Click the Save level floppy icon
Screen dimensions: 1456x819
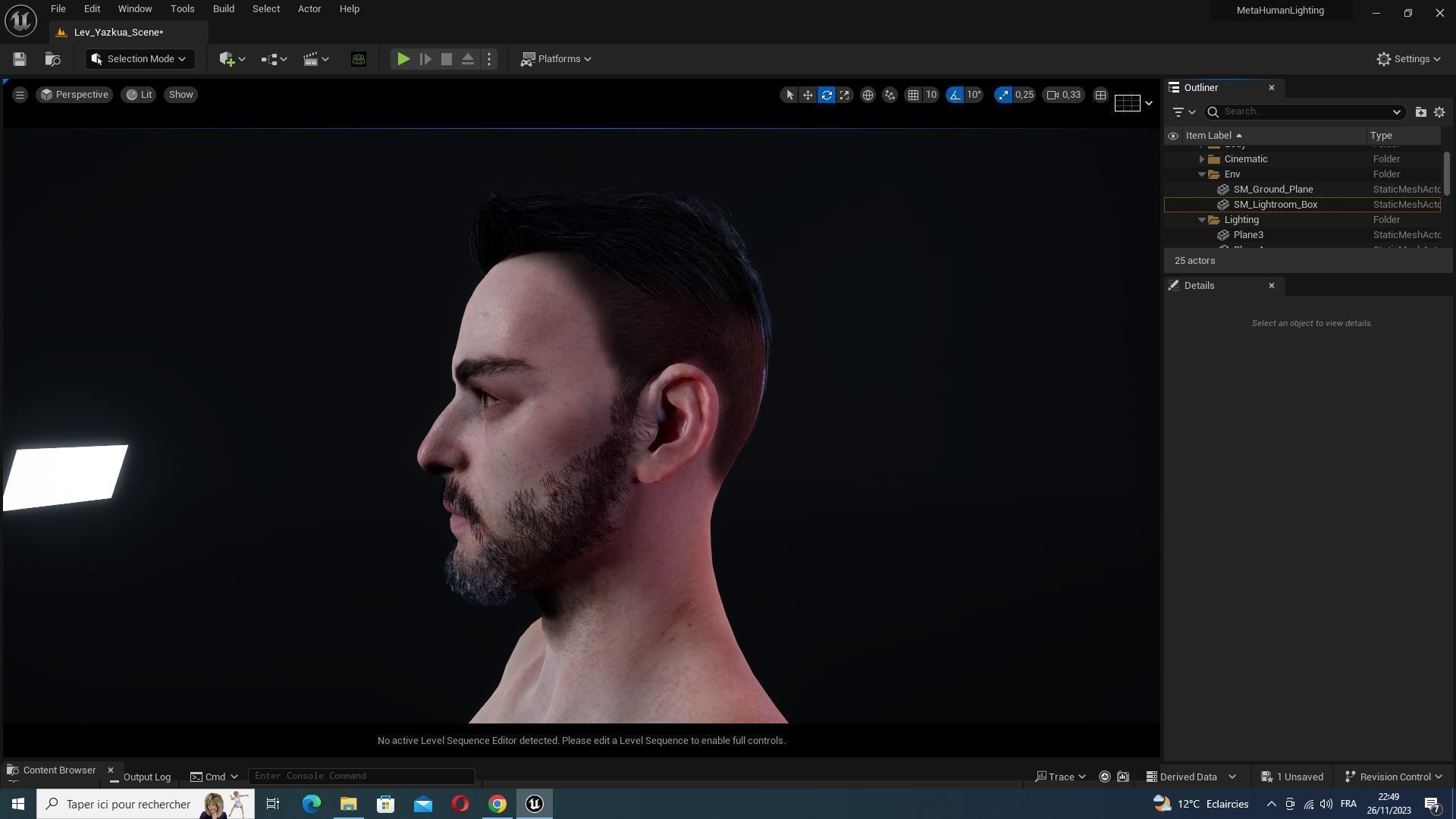pos(20,59)
